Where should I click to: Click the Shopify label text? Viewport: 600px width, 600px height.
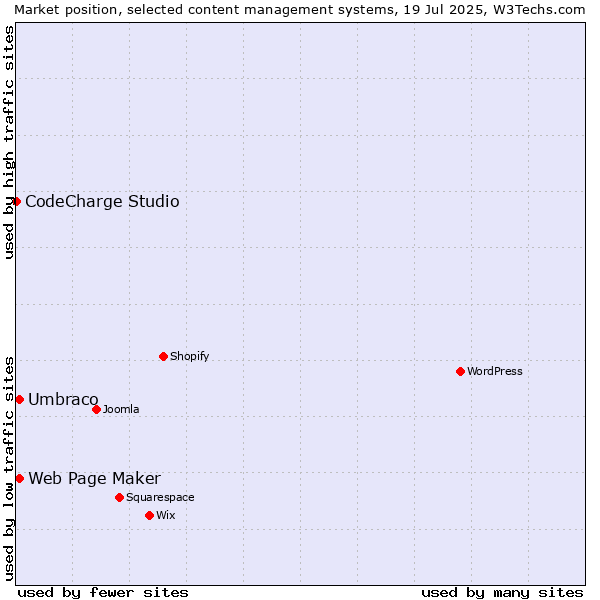[189, 356]
